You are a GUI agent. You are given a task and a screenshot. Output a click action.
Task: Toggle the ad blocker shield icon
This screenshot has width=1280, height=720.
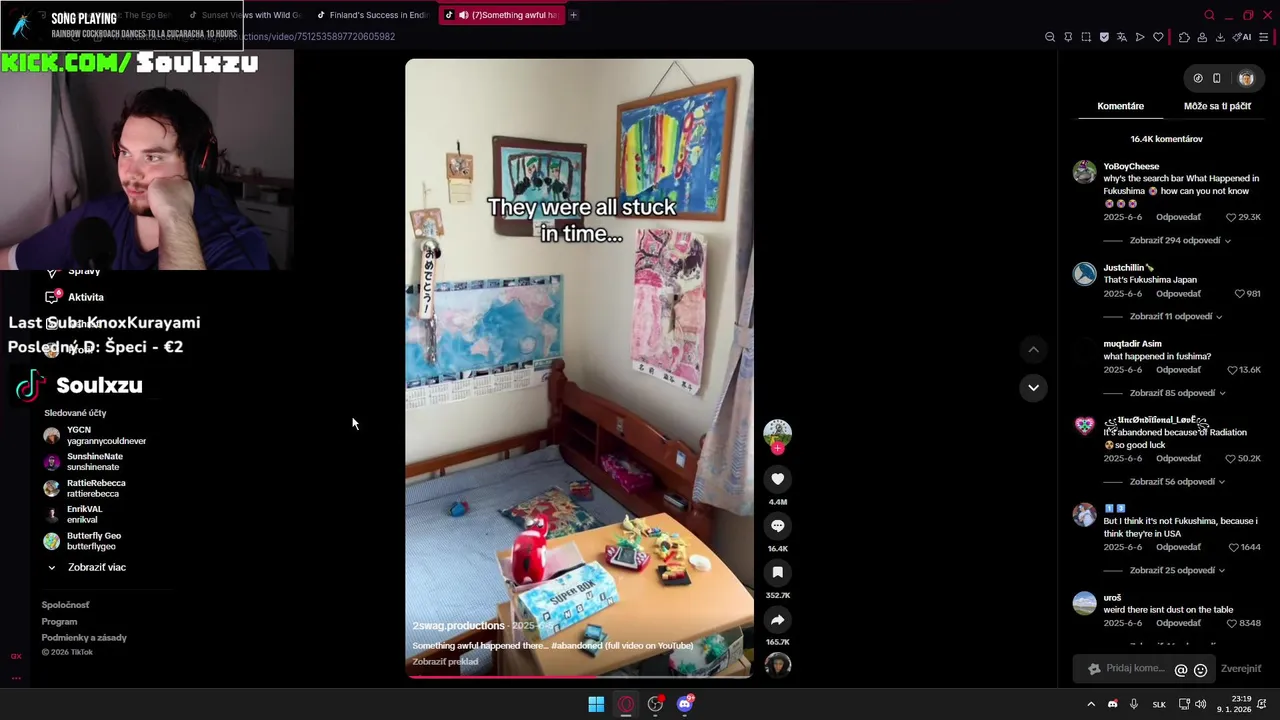tap(1104, 37)
